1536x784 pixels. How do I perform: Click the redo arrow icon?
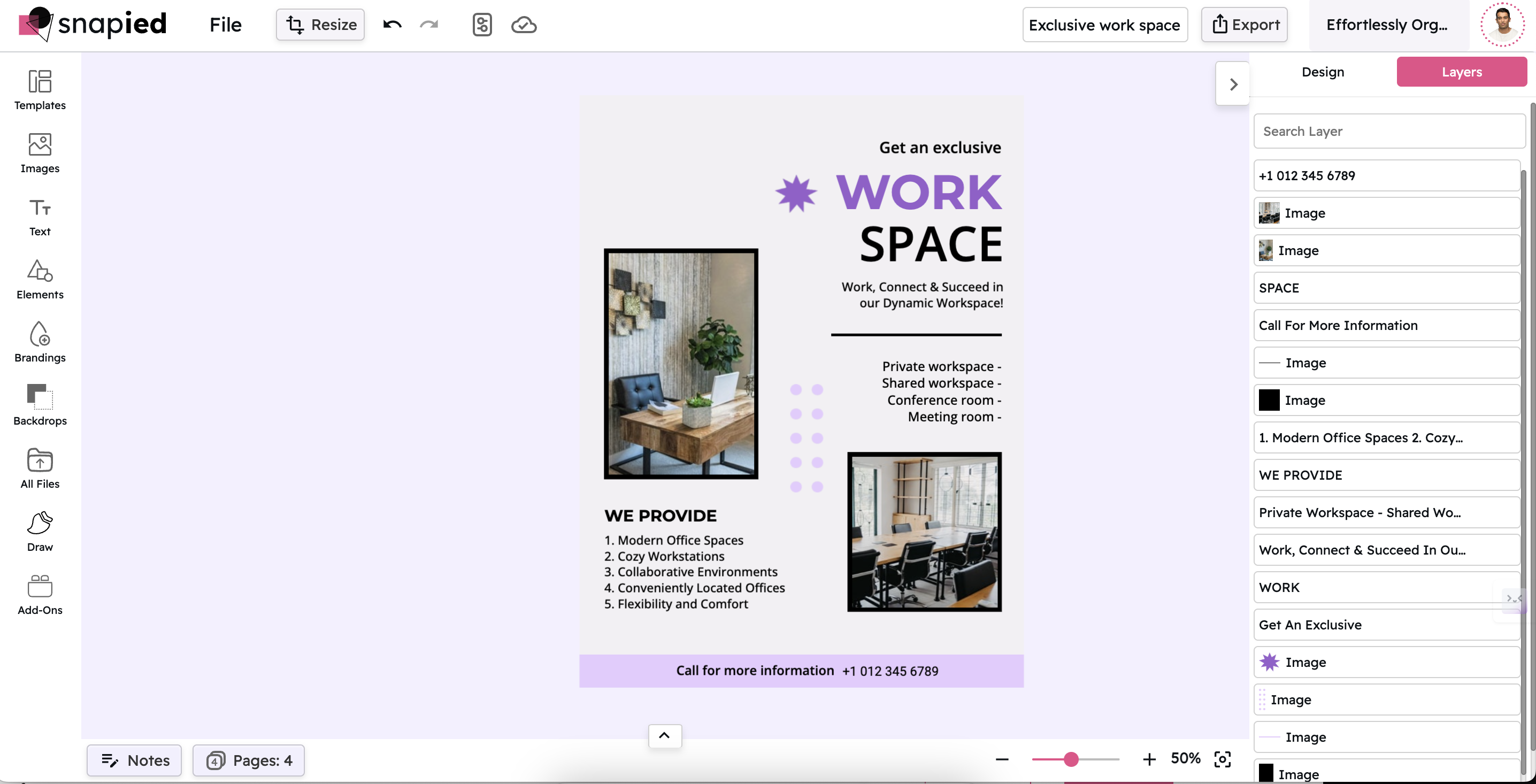(x=429, y=25)
